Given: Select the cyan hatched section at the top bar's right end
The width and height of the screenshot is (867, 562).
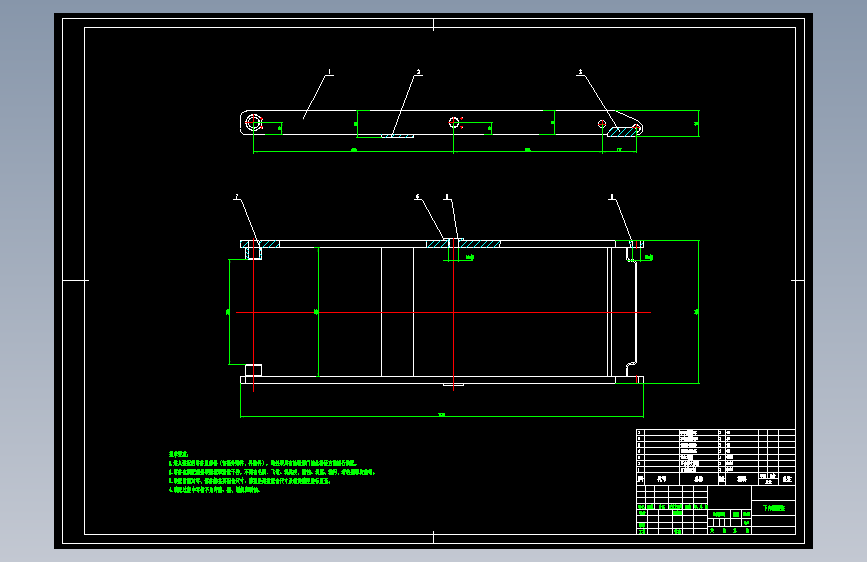Looking at the screenshot, I should click(623, 132).
